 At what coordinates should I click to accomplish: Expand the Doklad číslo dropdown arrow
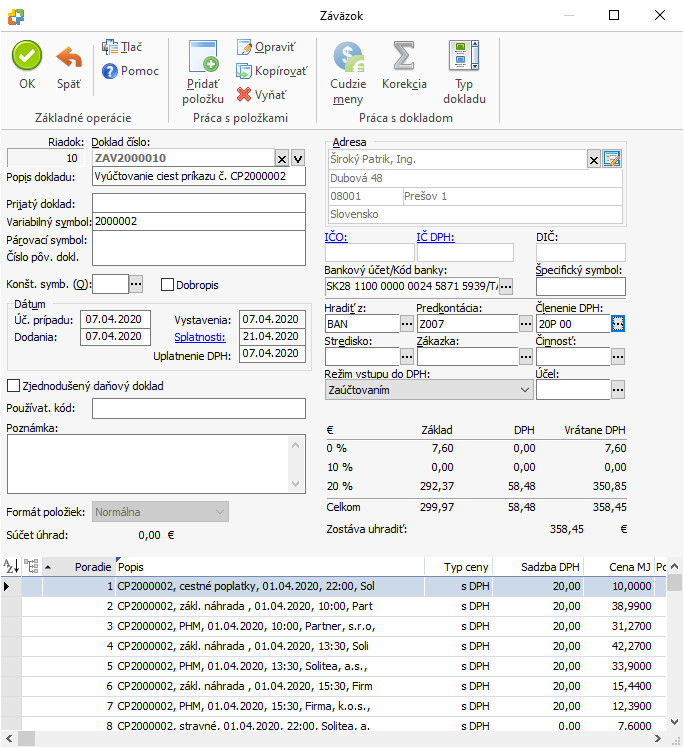tap(298, 159)
